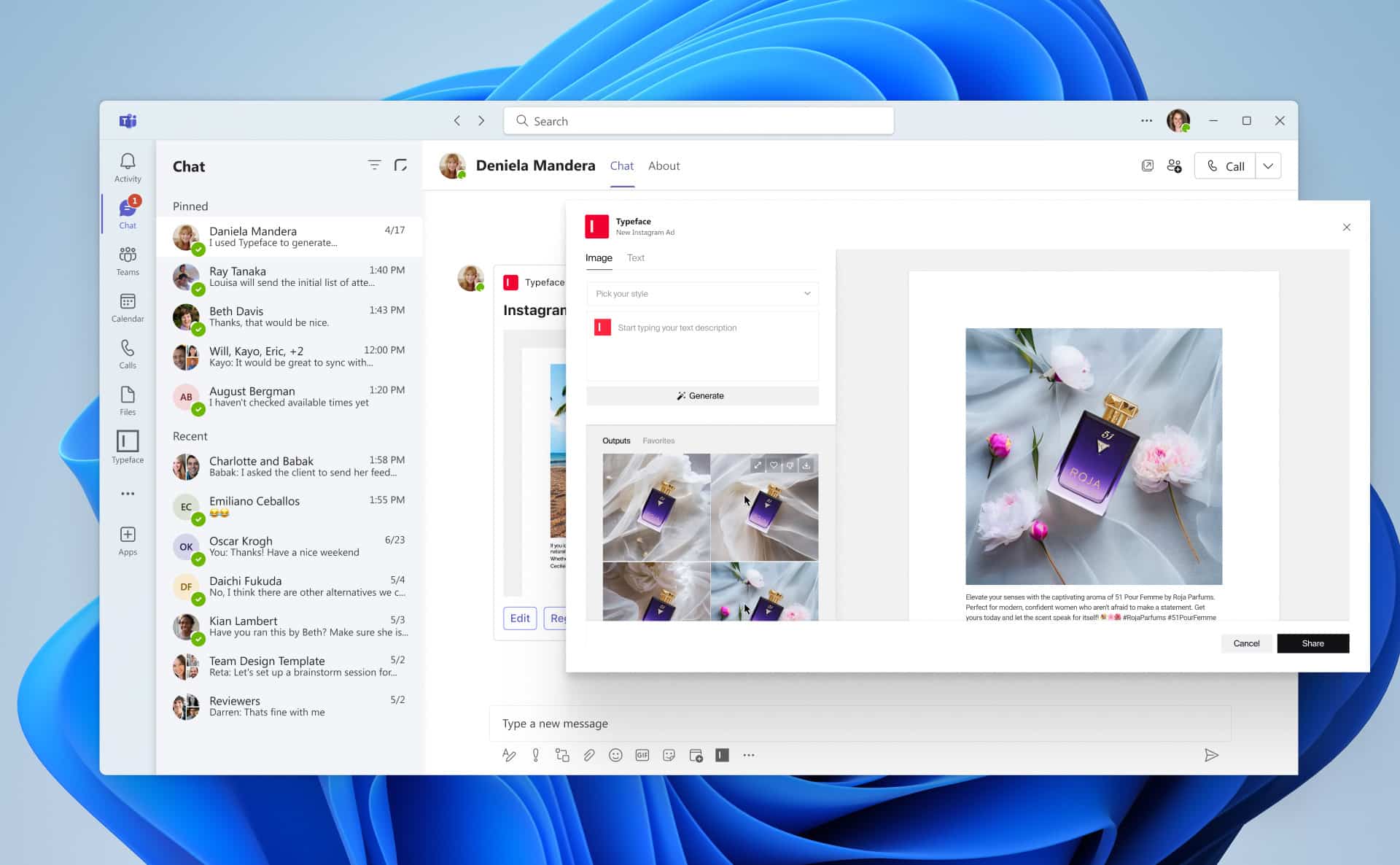
Task: Open more compose options via the ellipsis
Action: (x=749, y=755)
